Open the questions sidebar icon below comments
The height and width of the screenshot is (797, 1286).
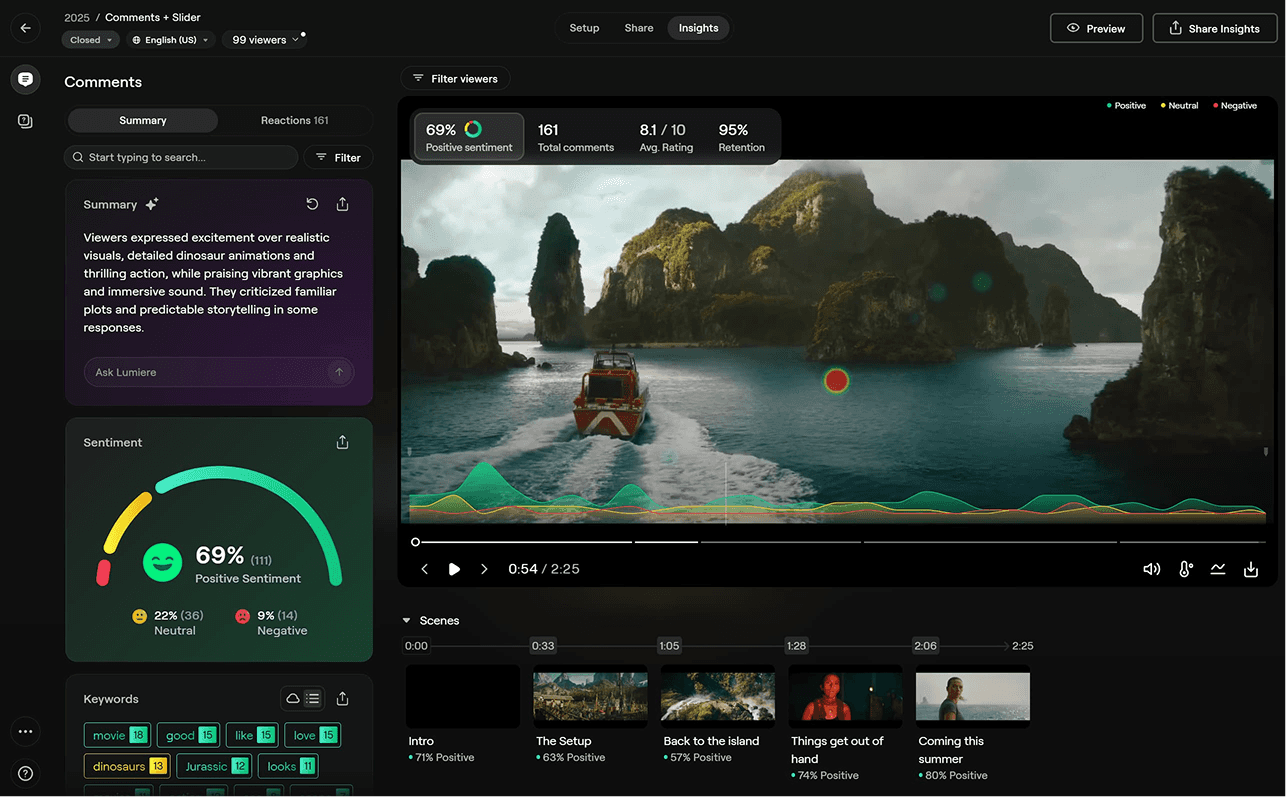click(x=25, y=121)
